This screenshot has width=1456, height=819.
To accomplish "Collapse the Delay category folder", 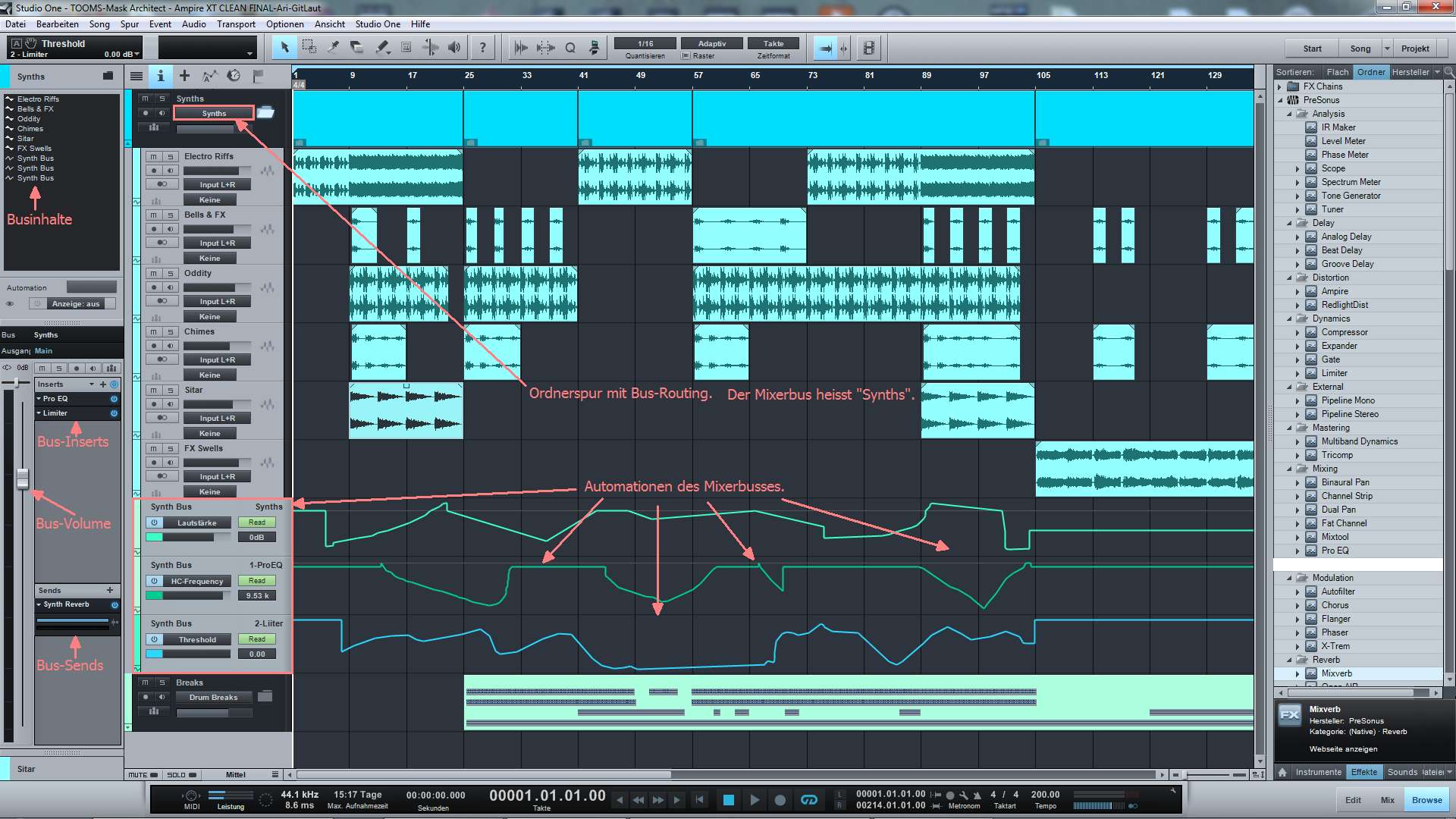I will click(x=1289, y=223).
